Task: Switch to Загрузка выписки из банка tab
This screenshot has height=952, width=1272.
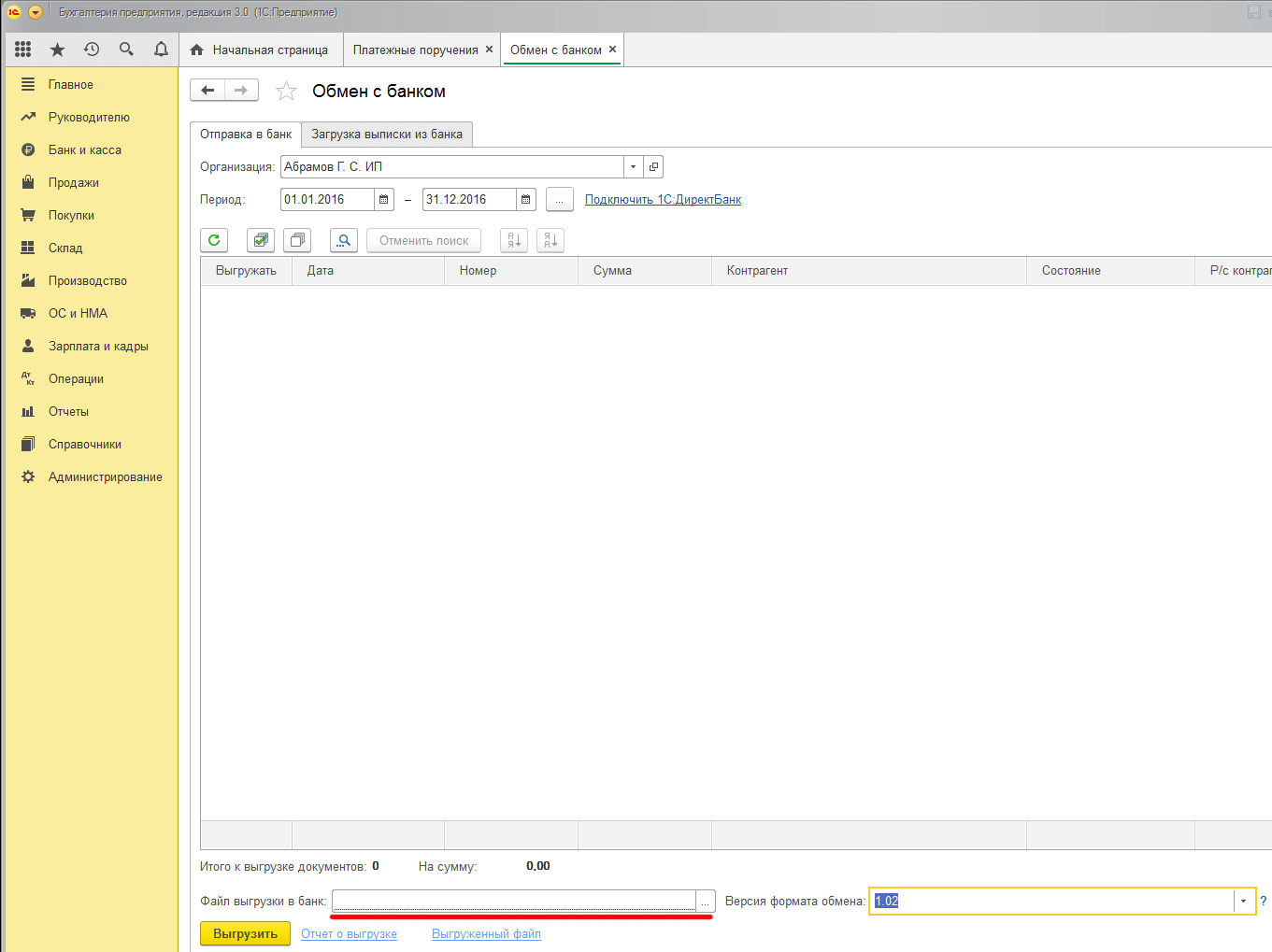Action: coord(387,135)
